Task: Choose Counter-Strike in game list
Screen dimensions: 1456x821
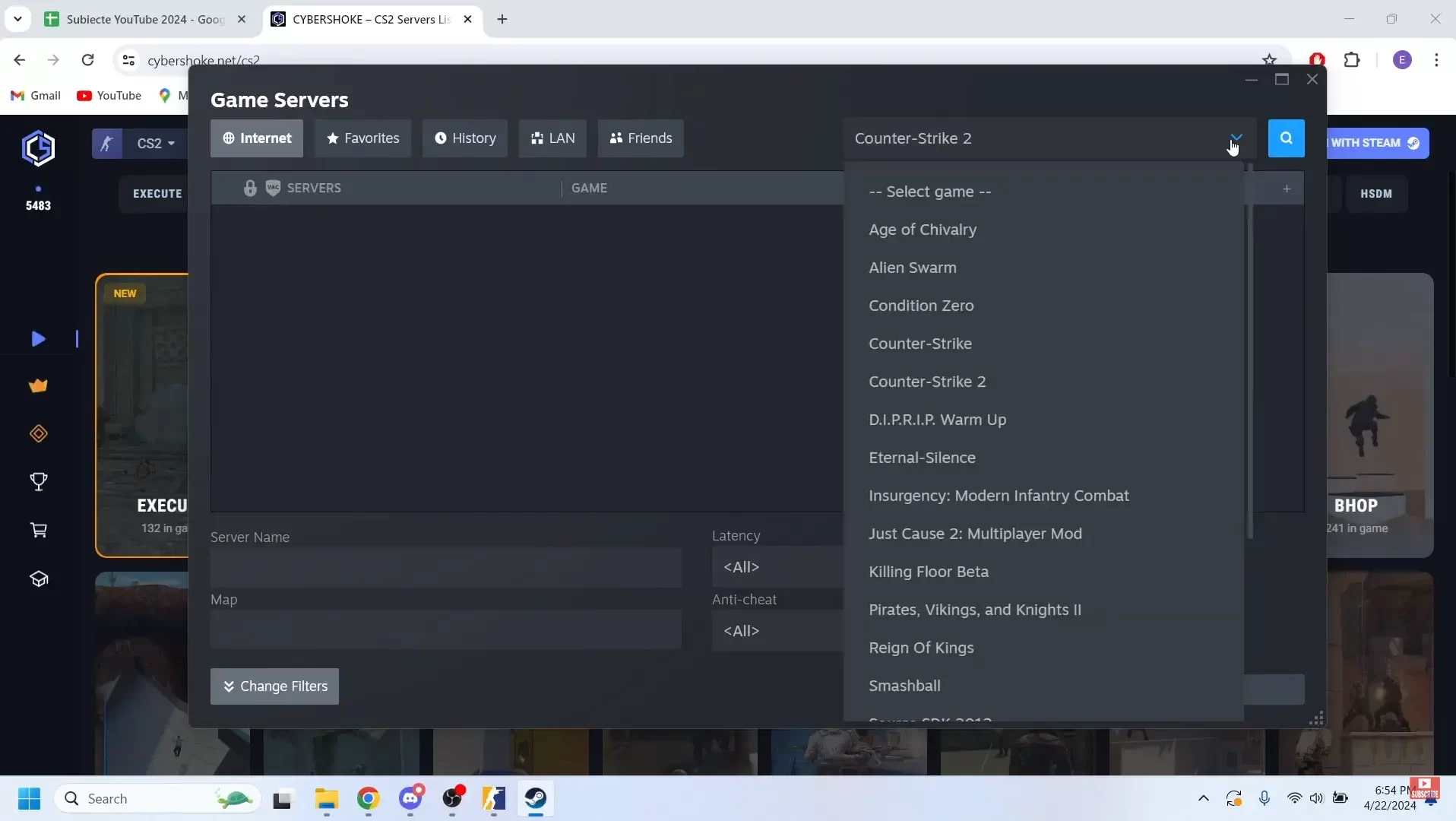Action: tap(1043, 344)
